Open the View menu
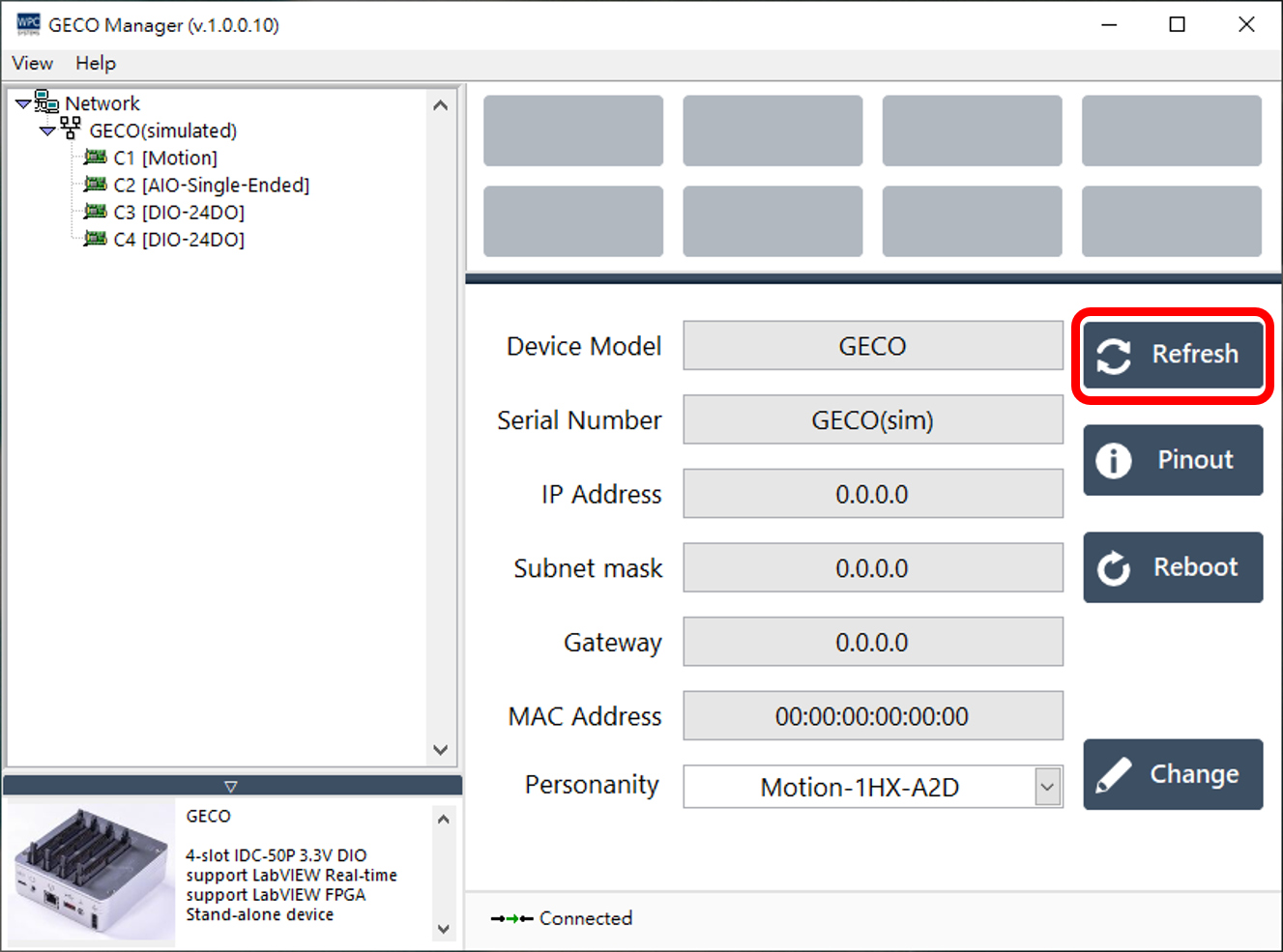Screen dimensions: 1283x952 pos(32,63)
